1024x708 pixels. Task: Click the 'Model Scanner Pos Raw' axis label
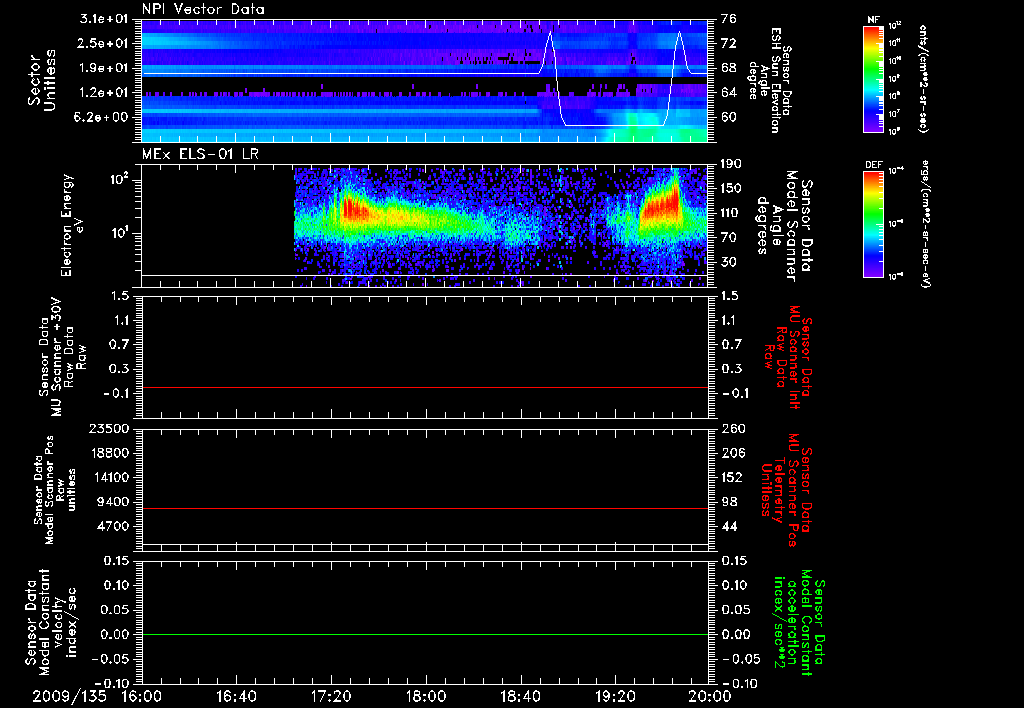tap(55, 490)
